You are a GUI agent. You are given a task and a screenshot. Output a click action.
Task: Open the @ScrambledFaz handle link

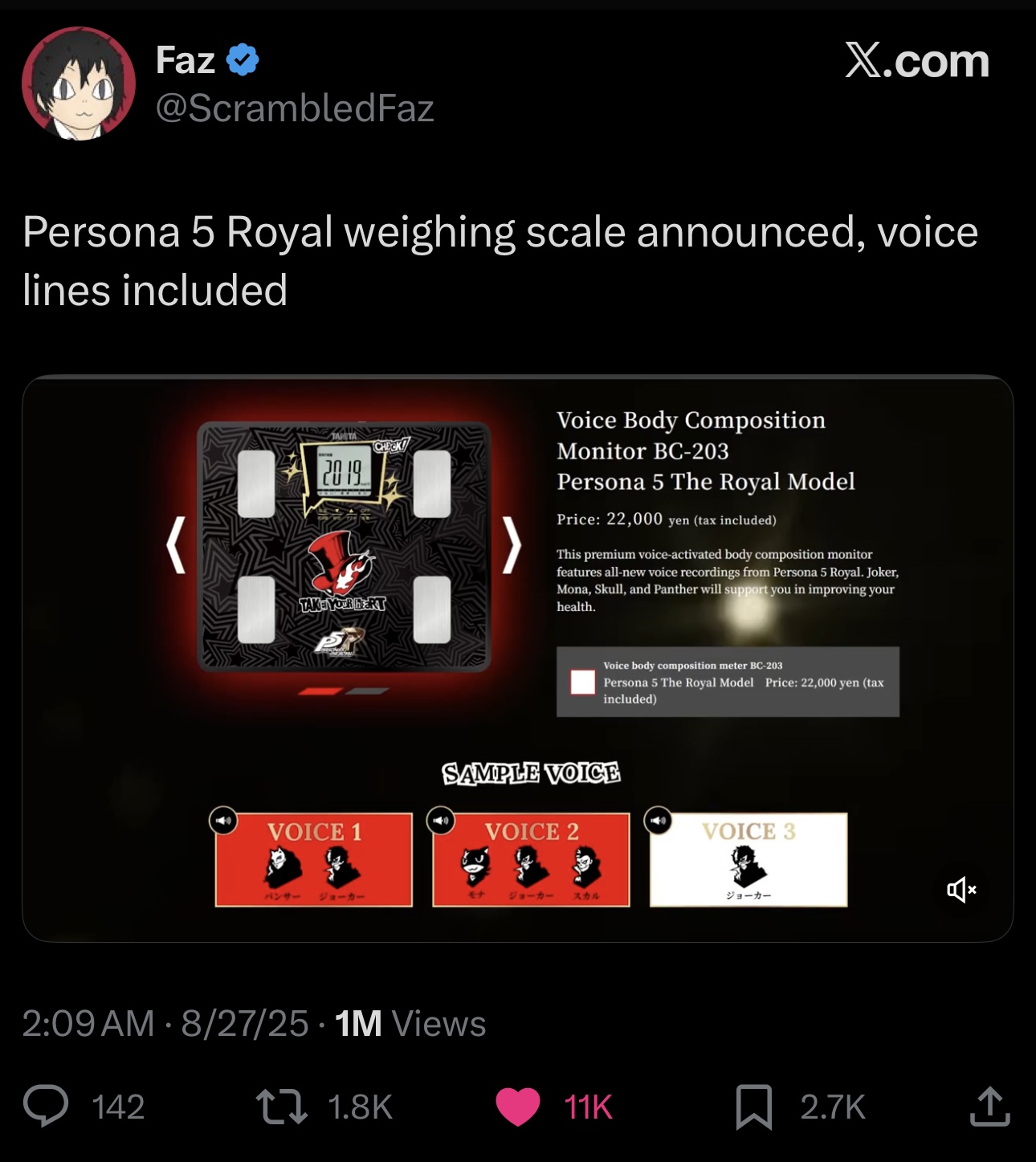(x=295, y=108)
